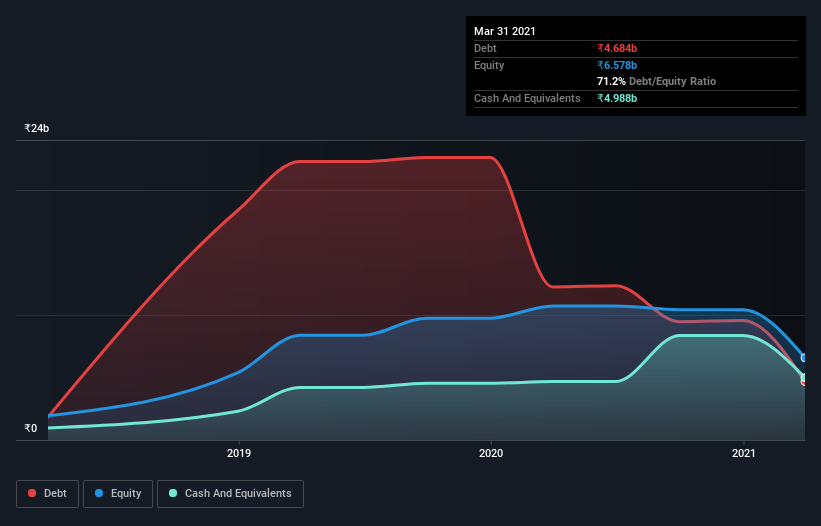Click the 2021 x-axis label
This screenshot has height=526, width=821.
coord(744,453)
